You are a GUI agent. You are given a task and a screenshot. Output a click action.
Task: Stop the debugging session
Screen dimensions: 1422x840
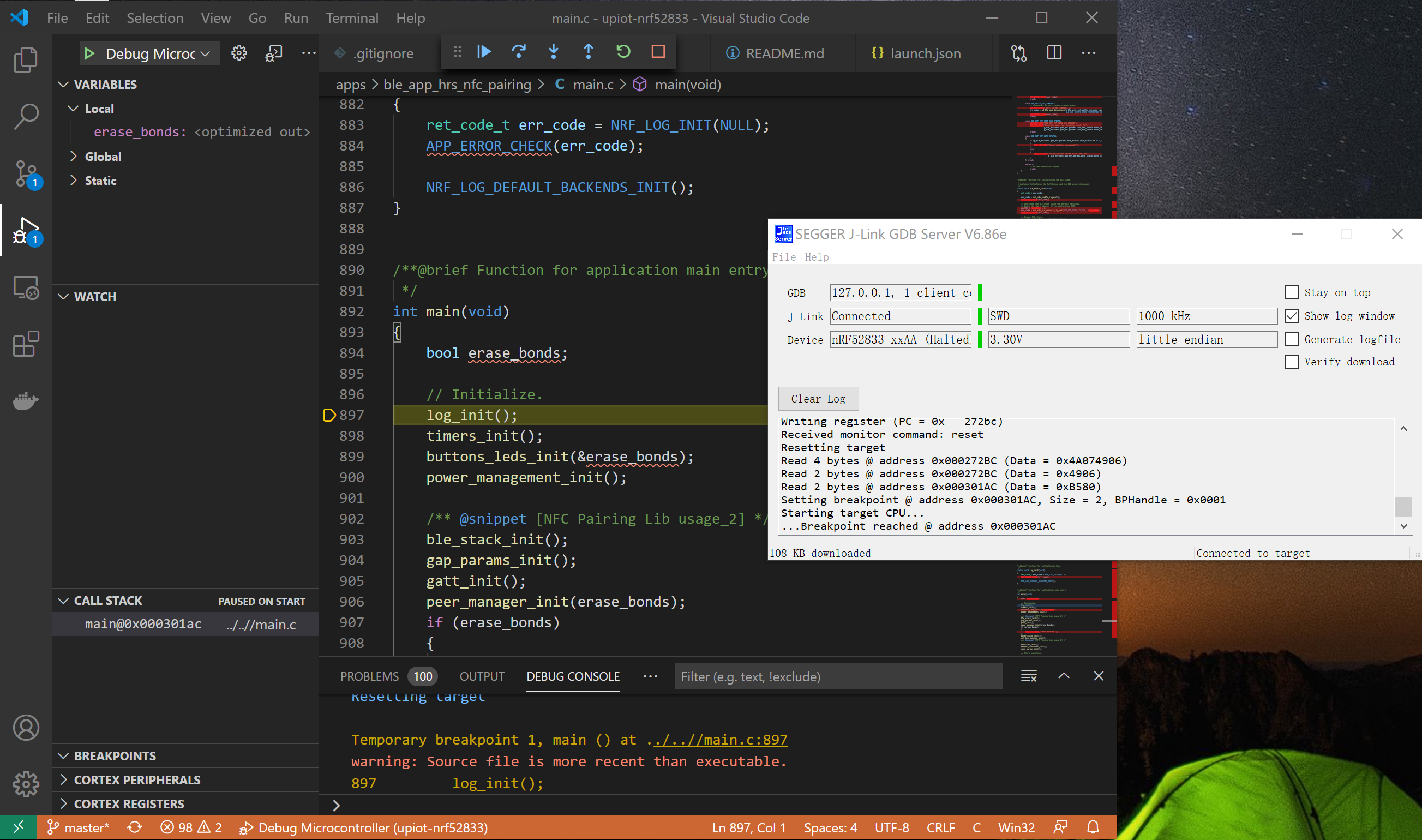[x=658, y=52]
